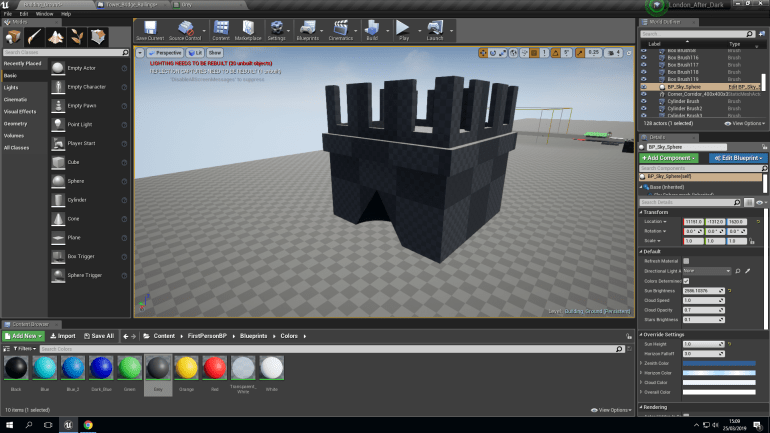Open the Cinematics toolbar icon

coord(340,28)
